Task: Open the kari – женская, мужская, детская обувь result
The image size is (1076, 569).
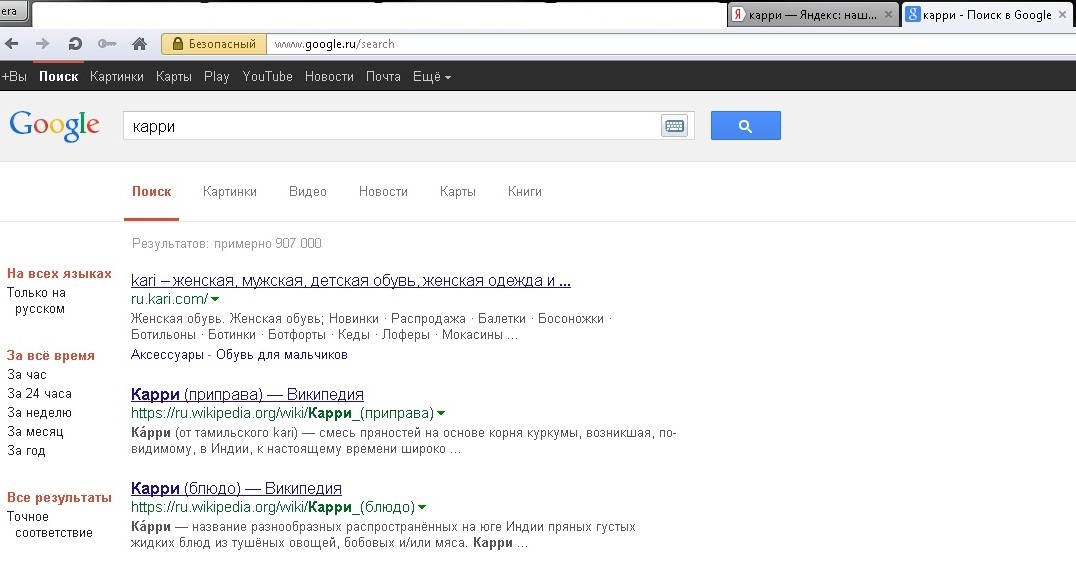Action: [x=351, y=280]
